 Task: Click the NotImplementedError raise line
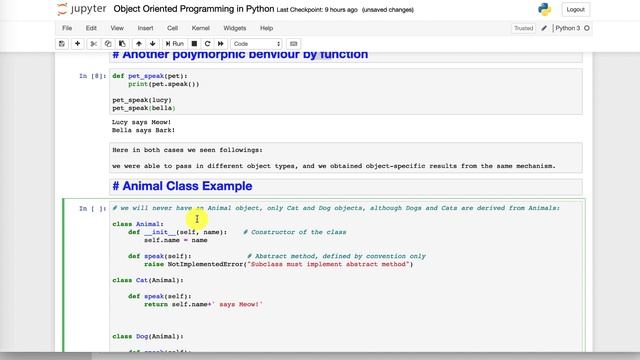(278, 264)
